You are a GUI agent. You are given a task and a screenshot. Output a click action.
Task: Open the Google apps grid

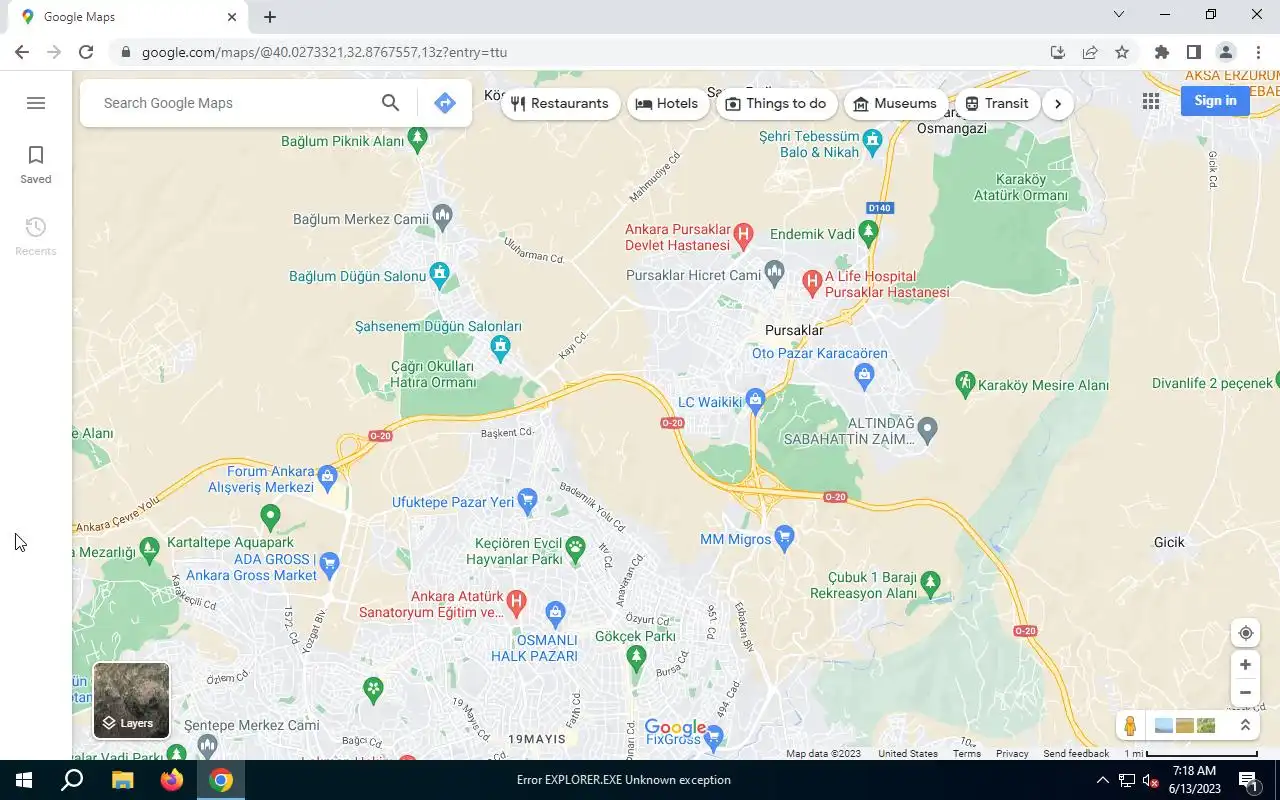tap(1151, 101)
